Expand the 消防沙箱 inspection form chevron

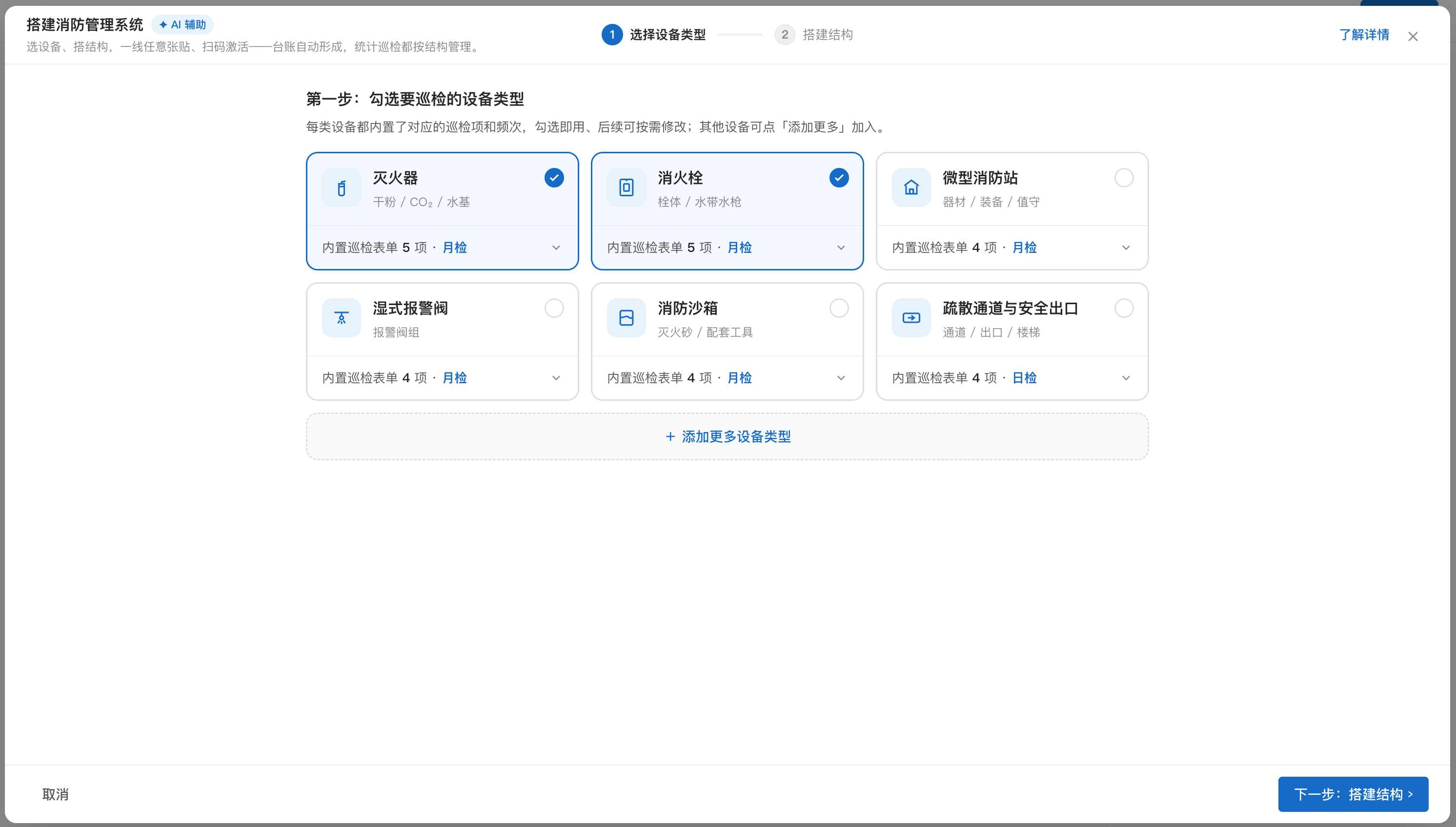(841, 378)
